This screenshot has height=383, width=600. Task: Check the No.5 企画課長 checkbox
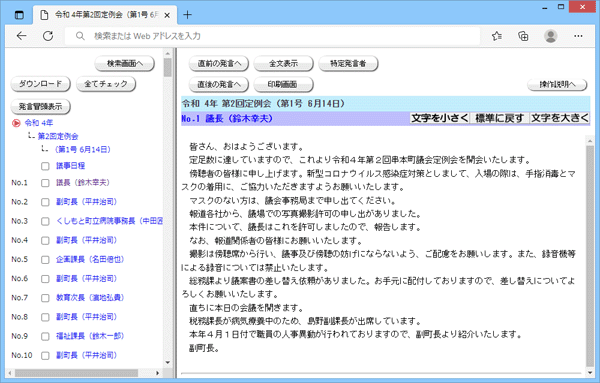pos(45,260)
